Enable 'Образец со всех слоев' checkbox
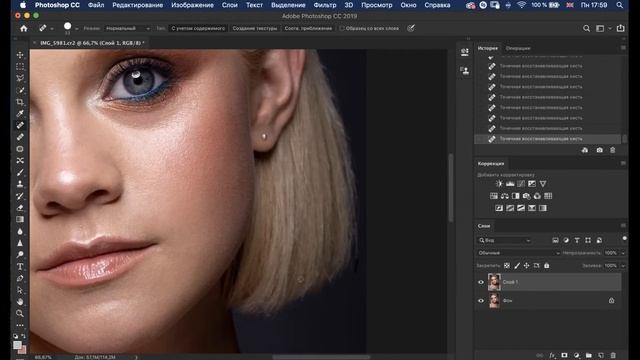 coord(342,29)
